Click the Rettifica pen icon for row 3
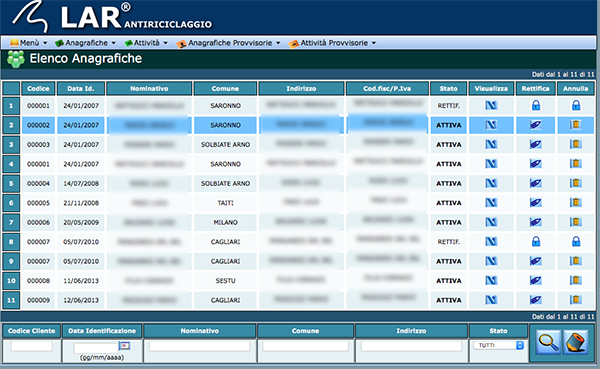The width and height of the screenshot is (600, 369). tap(535, 144)
